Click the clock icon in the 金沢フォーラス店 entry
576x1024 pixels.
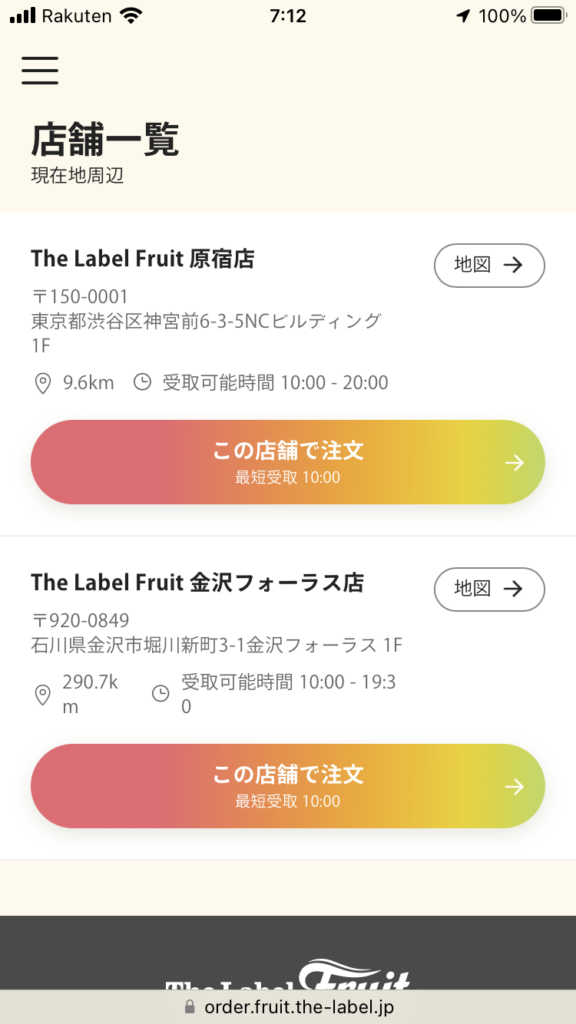pos(161,694)
